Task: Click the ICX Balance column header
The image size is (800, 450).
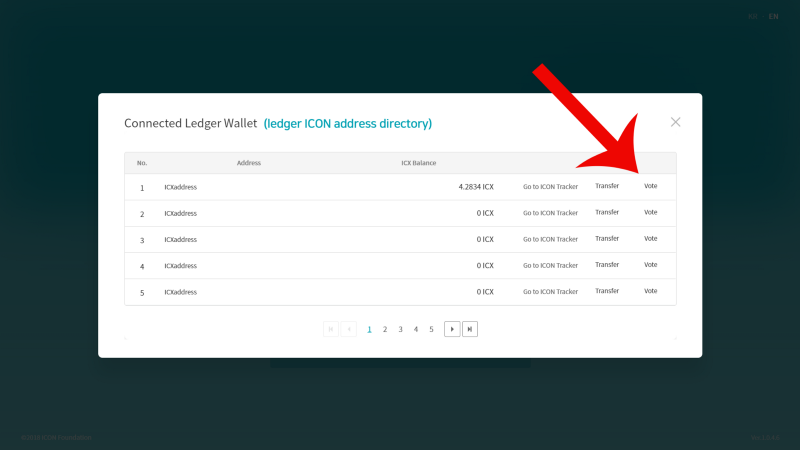Action: (x=418, y=163)
